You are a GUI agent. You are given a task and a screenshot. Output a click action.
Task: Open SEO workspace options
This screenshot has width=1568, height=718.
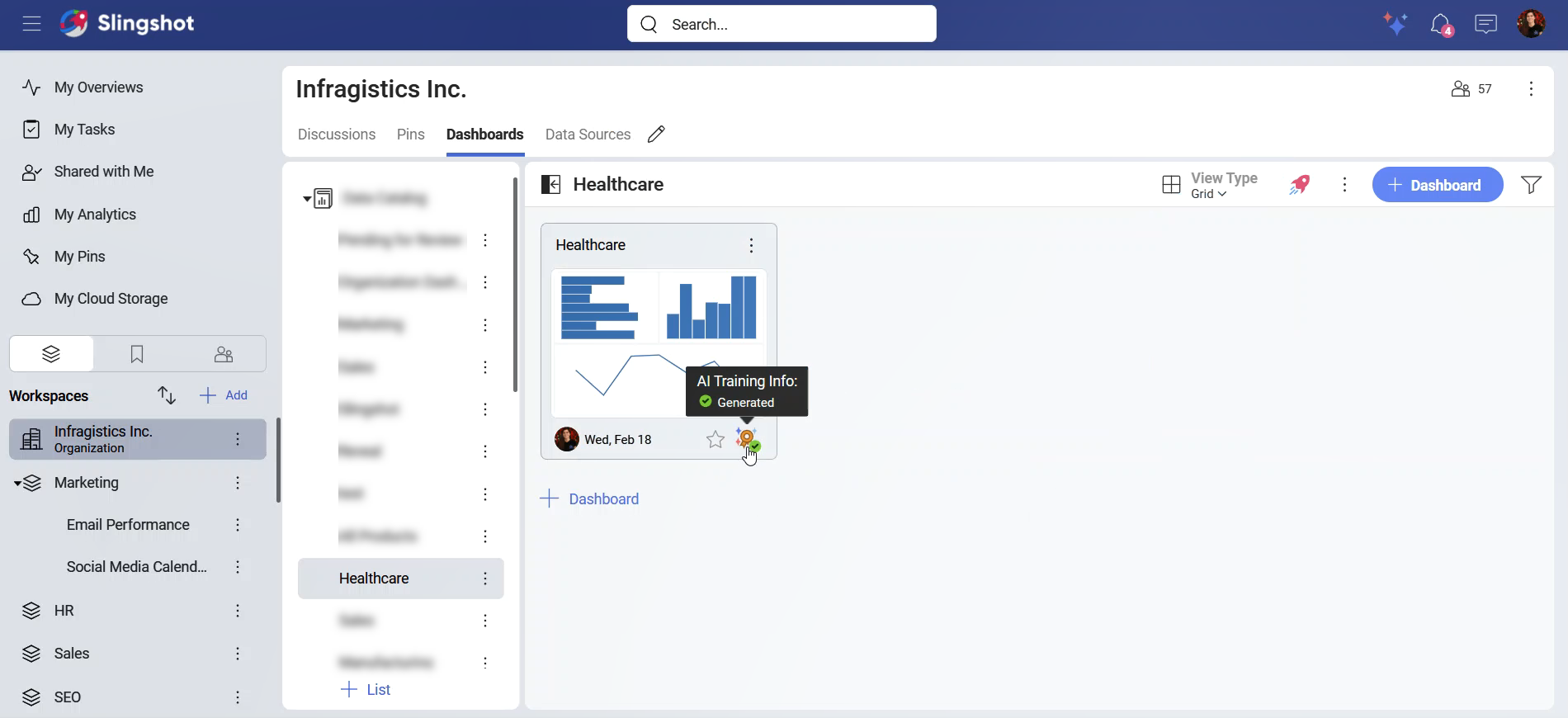click(238, 697)
